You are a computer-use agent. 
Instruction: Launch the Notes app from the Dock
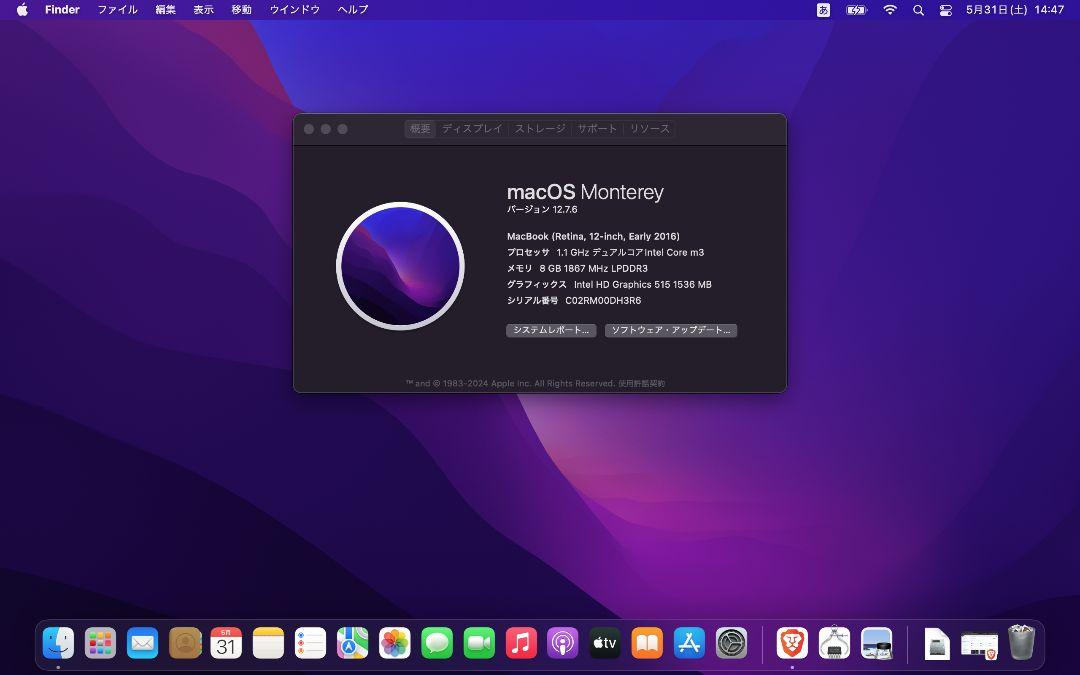pyautogui.click(x=269, y=643)
